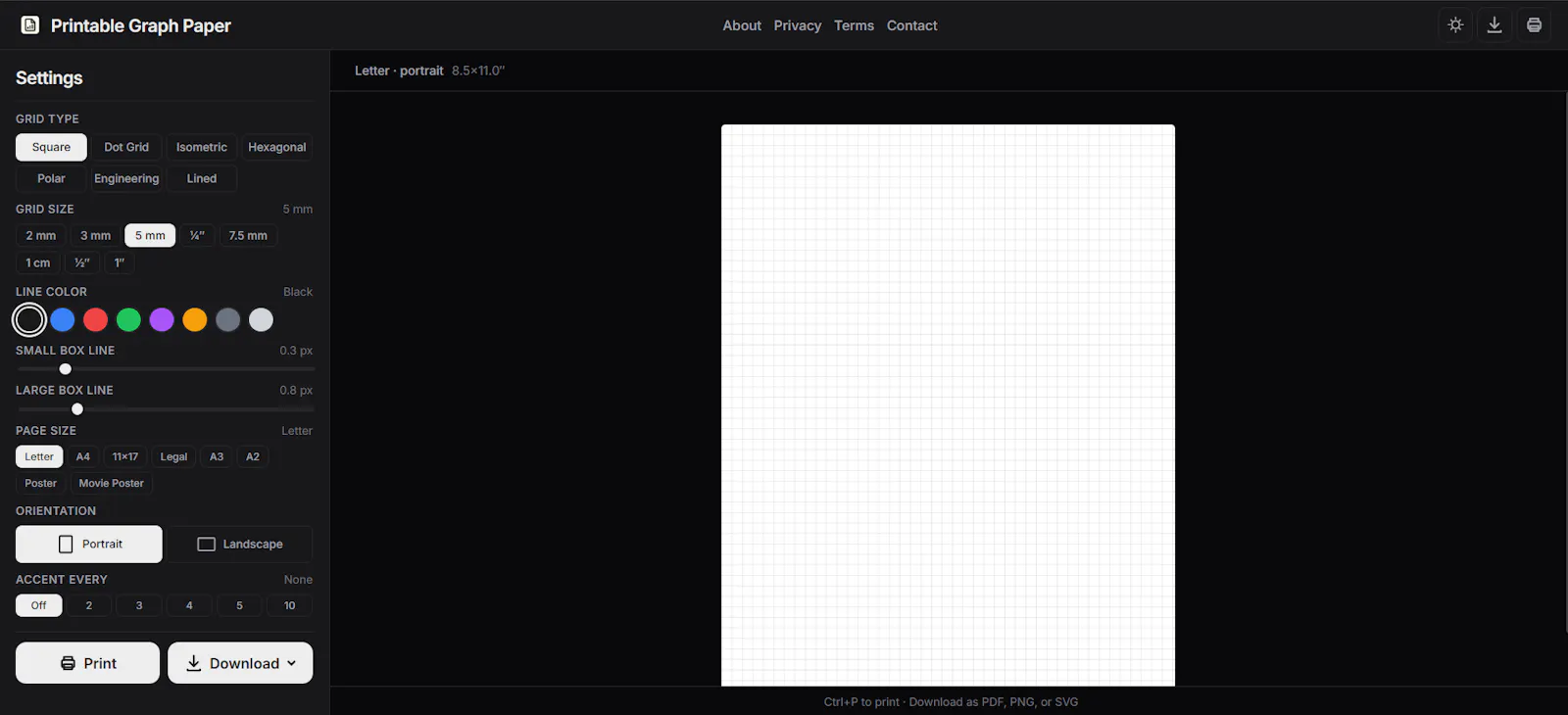
Task: Pick the black line color swatch
Action: coord(29,319)
